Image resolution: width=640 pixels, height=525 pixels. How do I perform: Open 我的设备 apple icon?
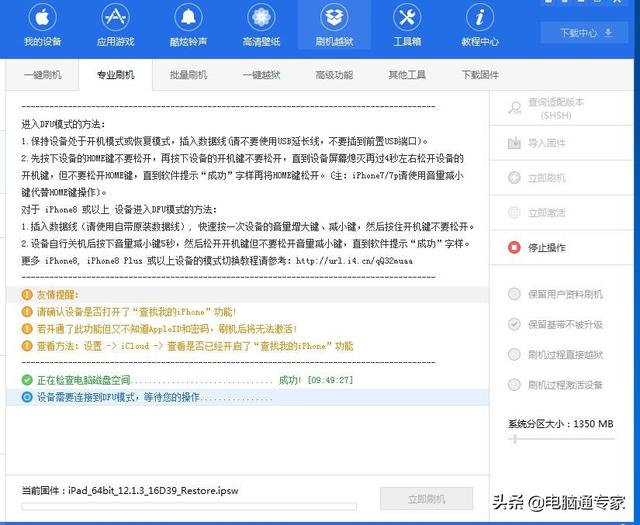42,18
